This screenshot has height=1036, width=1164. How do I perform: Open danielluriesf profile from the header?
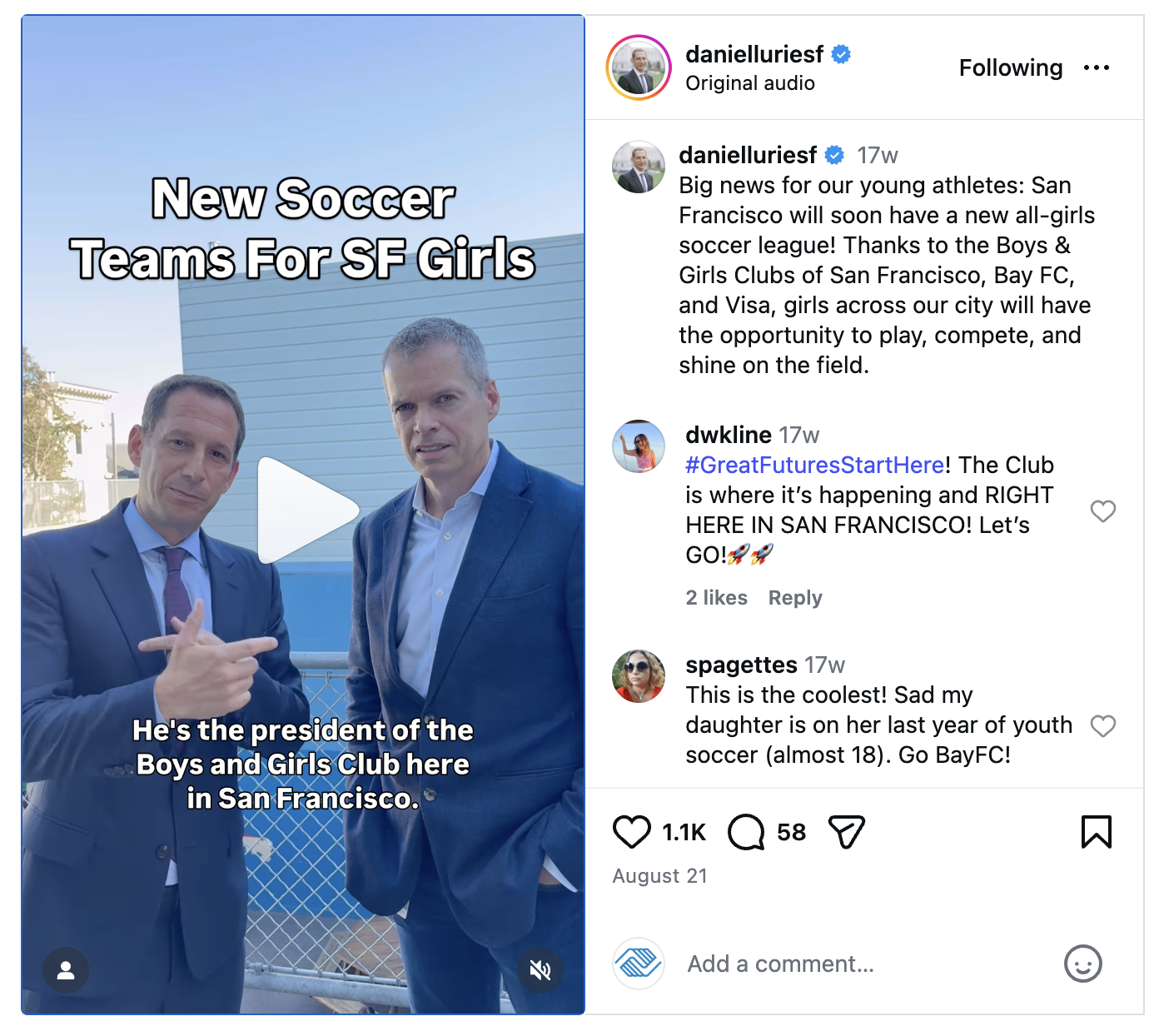[754, 54]
